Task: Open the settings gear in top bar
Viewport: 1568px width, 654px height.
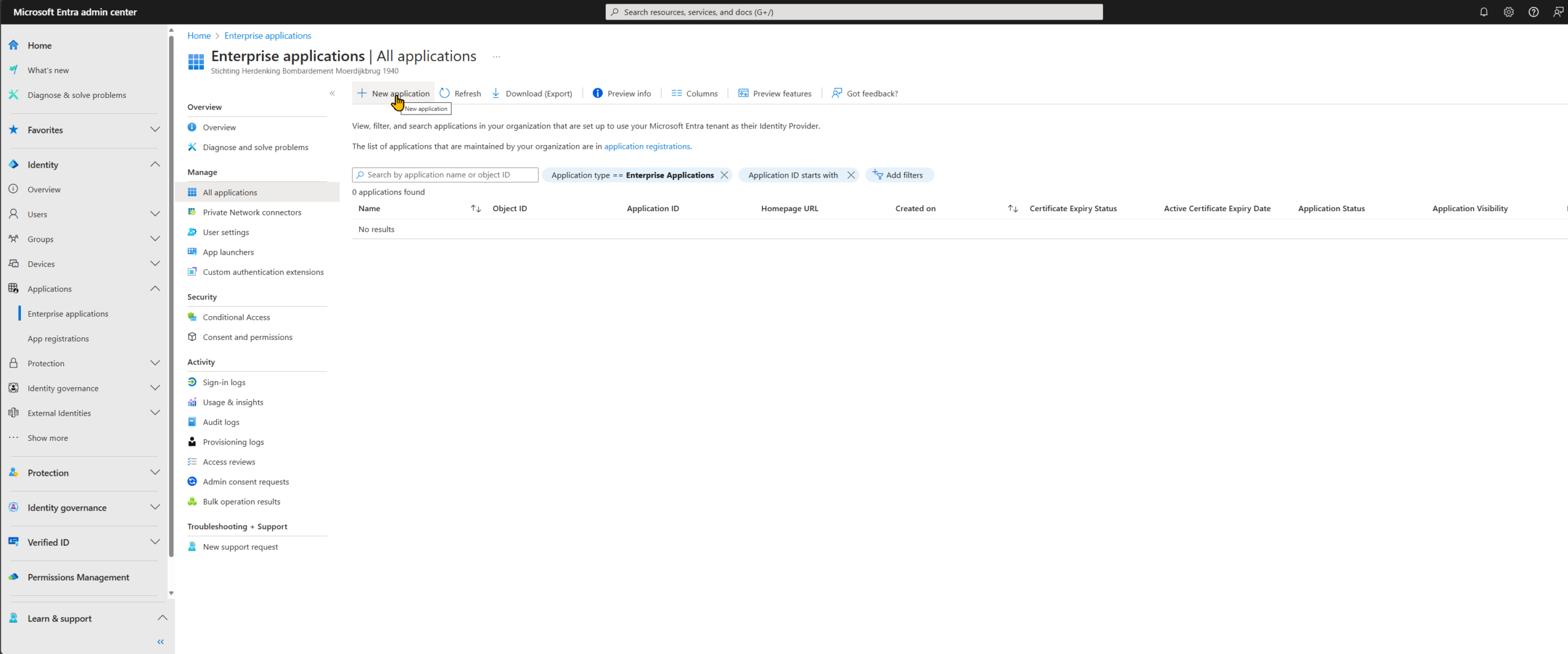Action: click(1509, 12)
